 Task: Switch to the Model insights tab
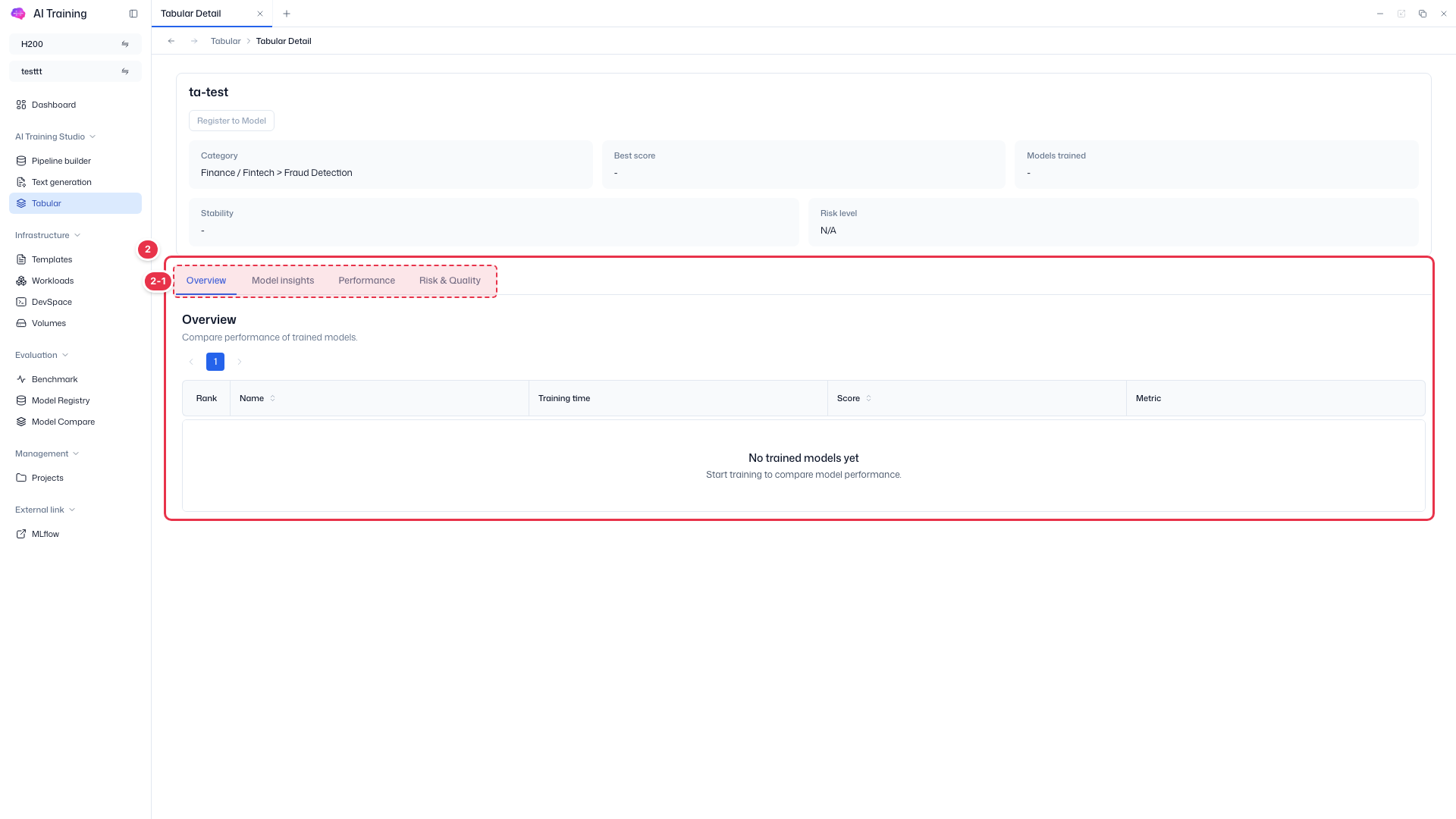pos(283,281)
